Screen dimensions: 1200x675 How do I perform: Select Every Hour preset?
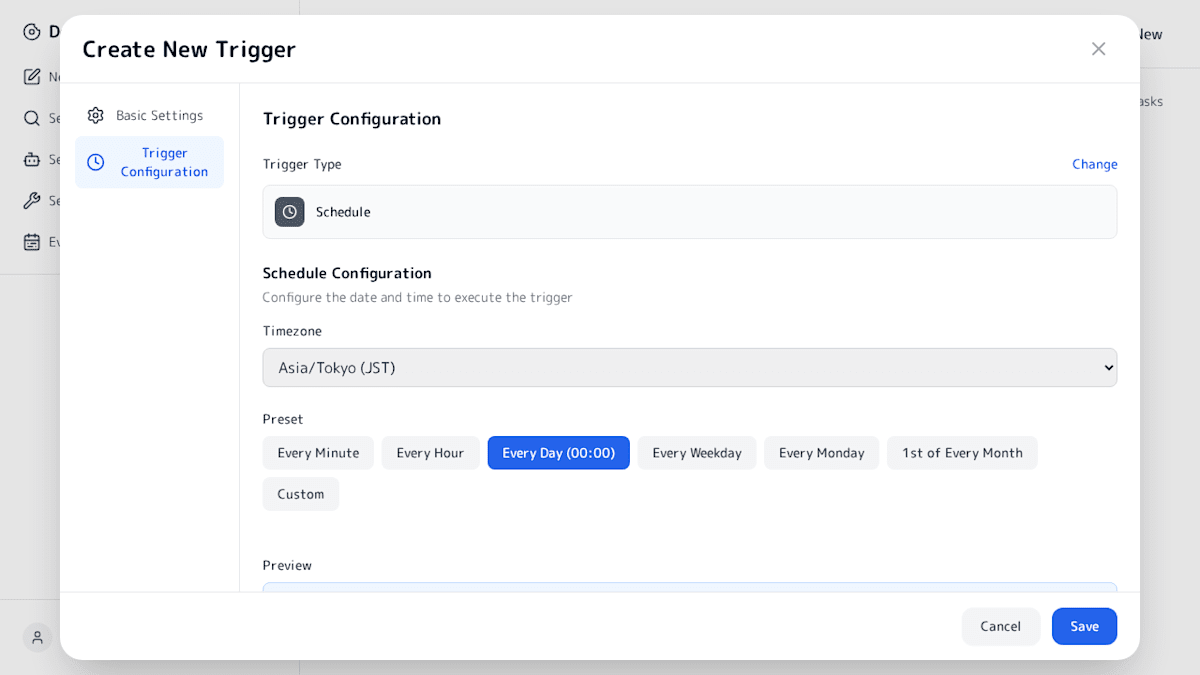[x=430, y=453]
